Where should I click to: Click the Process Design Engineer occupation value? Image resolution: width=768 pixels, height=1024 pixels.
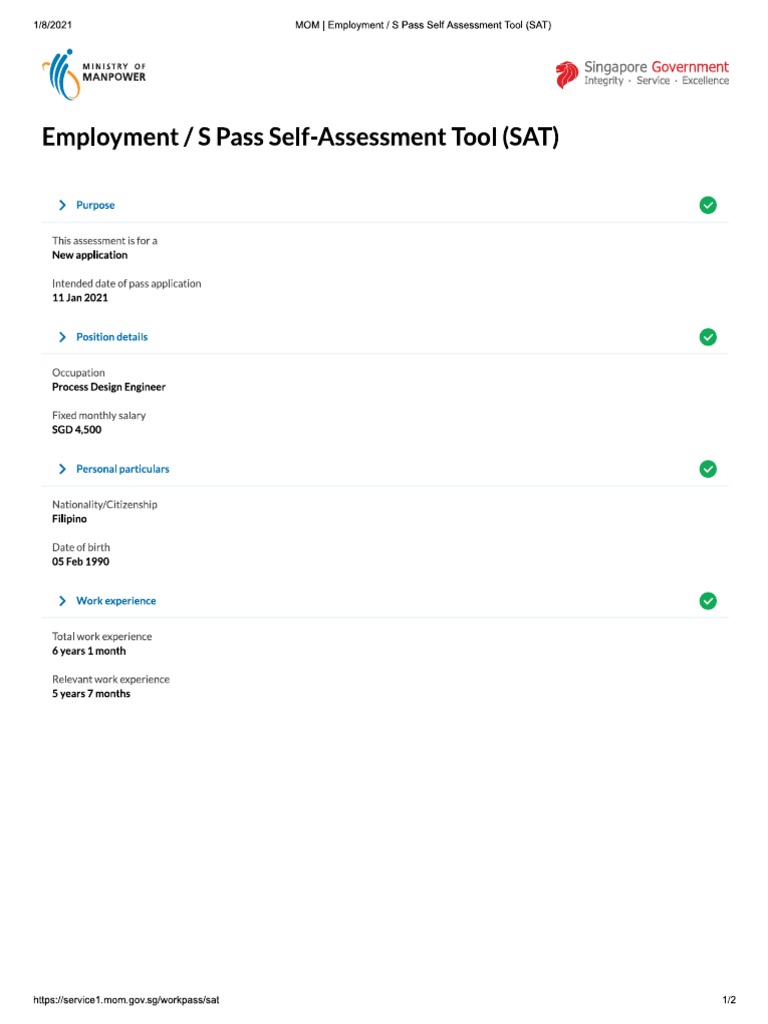[x=108, y=387]
